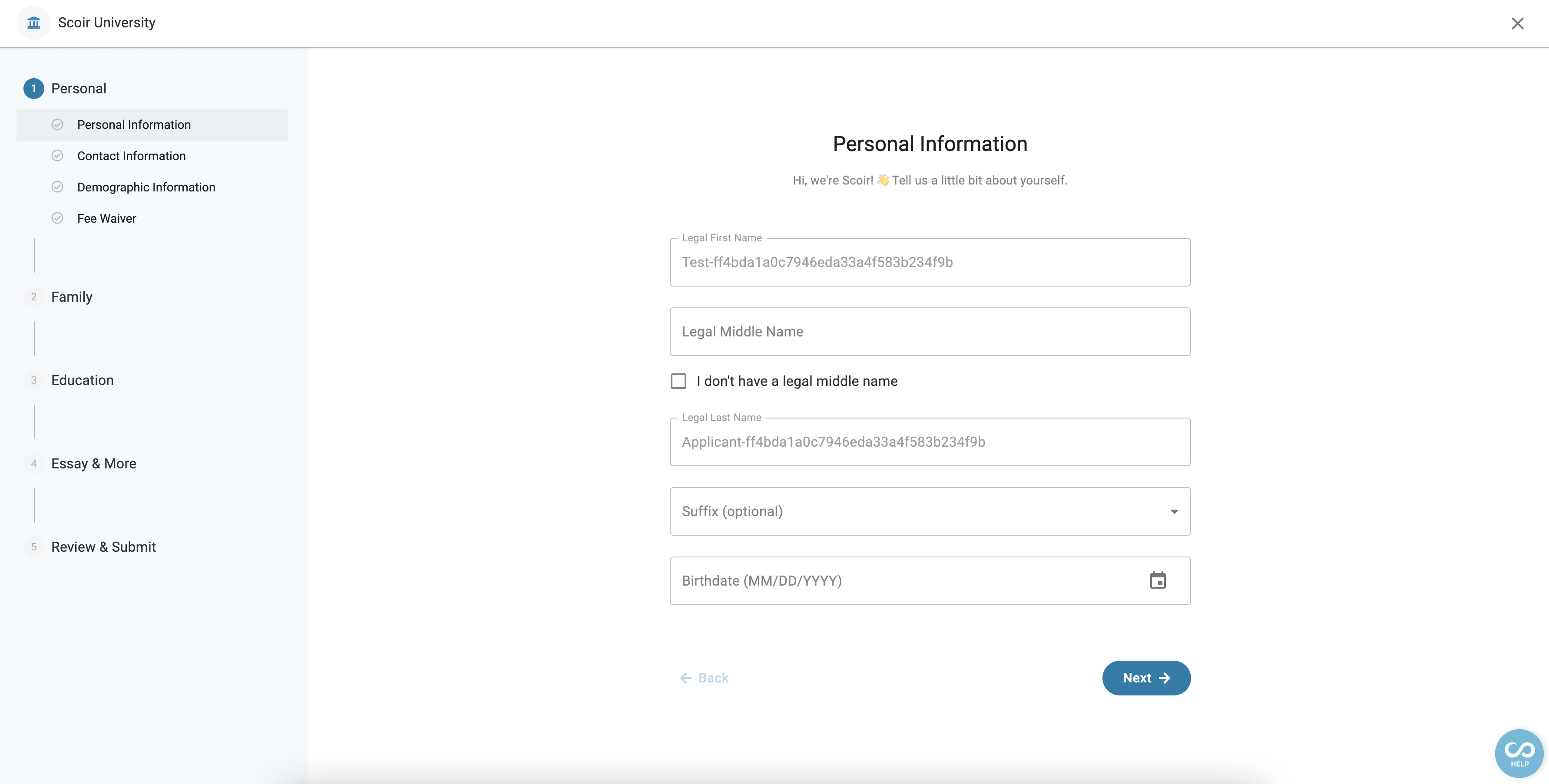Image resolution: width=1549 pixels, height=784 pixels.
Task: Go to the Essay & More step
Action: coord(94,464)
